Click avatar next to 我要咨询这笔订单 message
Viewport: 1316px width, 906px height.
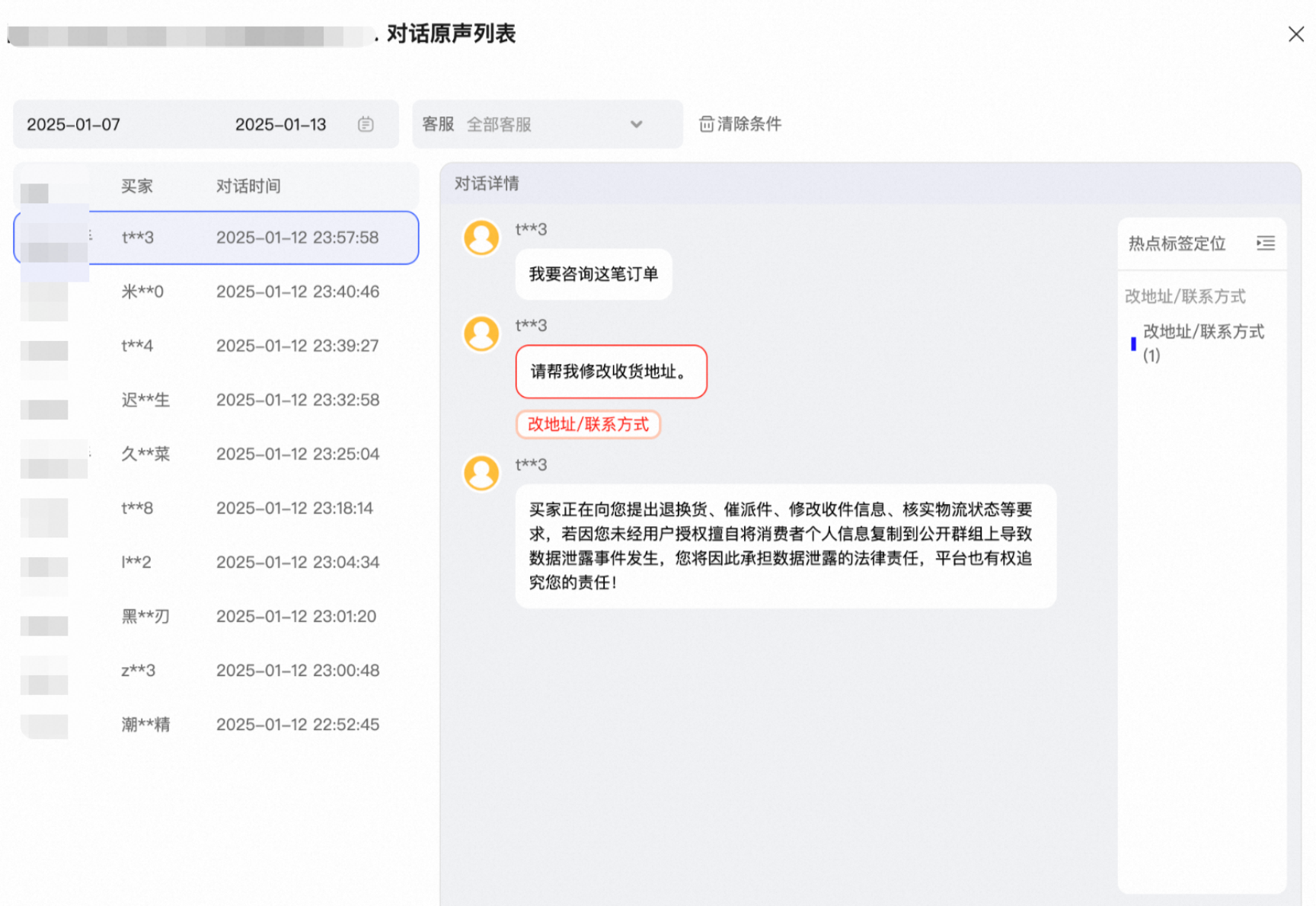point(481,238)
